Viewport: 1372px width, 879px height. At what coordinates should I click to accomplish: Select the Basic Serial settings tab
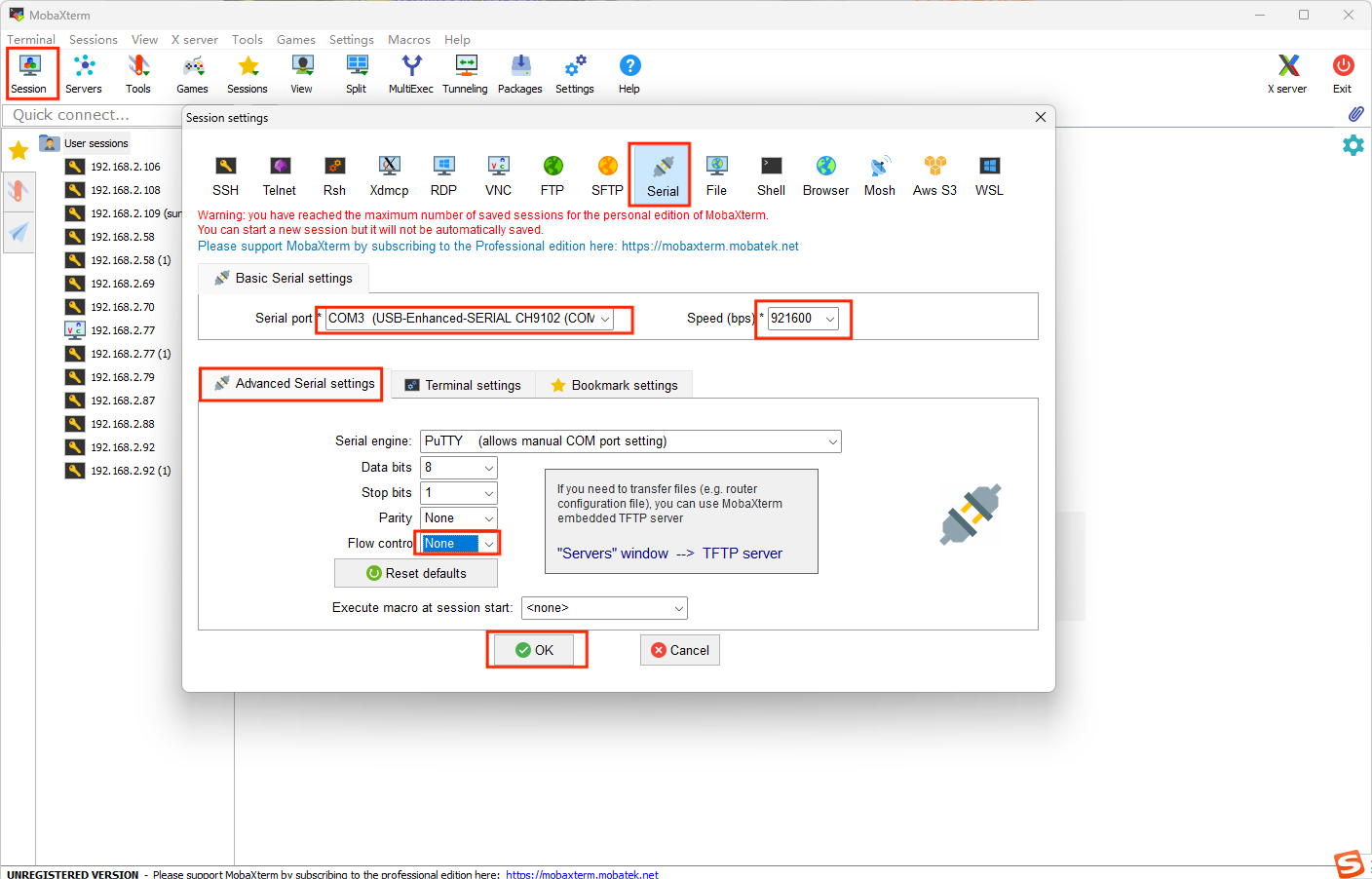click(x=284, y=279)
